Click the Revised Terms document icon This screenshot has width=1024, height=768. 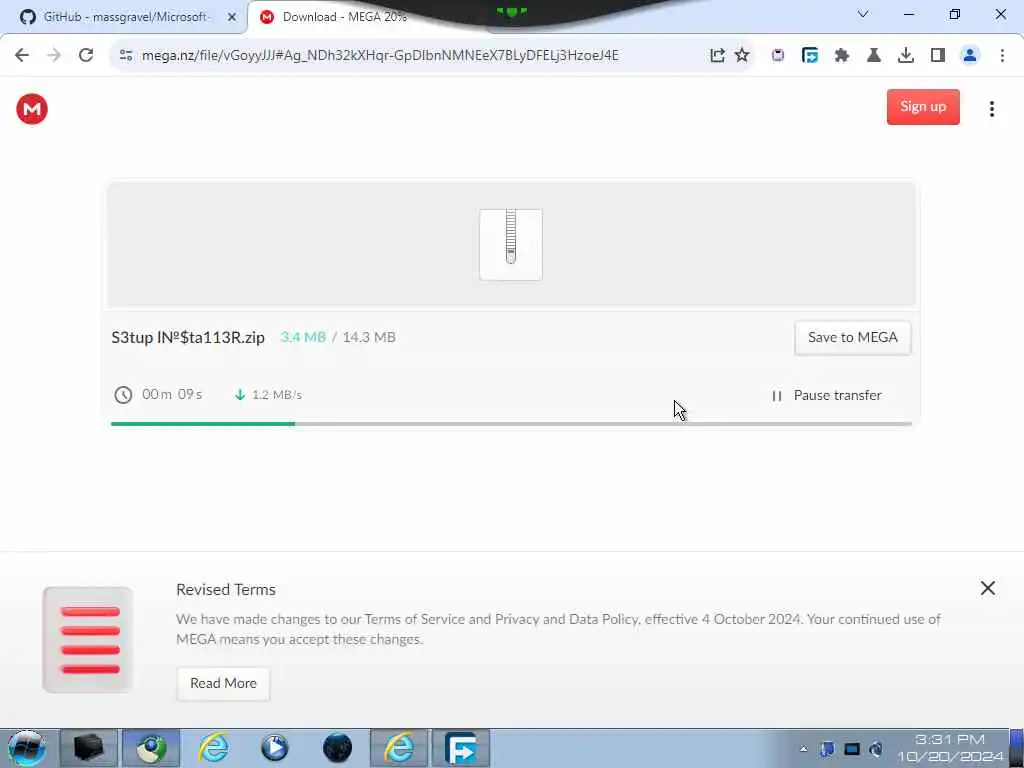pos(88,640)
